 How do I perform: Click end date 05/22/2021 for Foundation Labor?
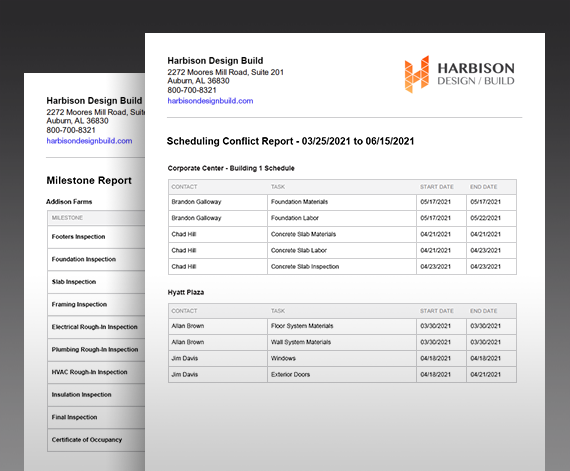[485, 218]
